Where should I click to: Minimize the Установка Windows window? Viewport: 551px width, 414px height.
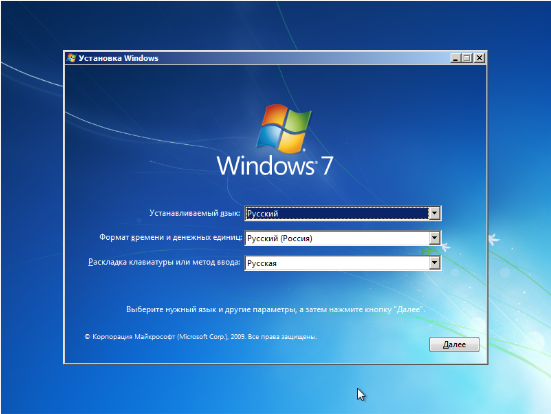click(x=455, y=58)
